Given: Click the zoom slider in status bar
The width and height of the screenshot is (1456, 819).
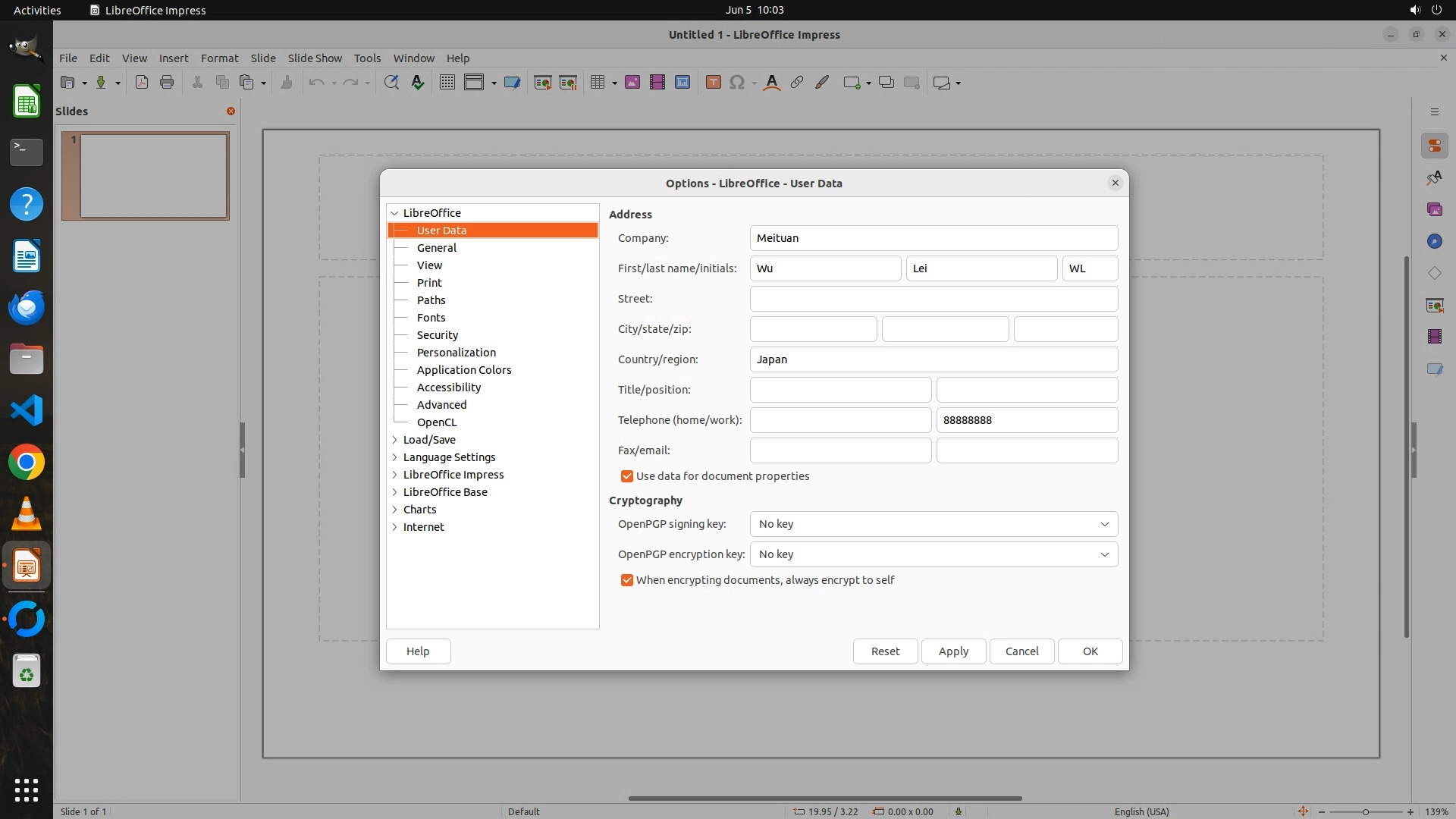Looking at the screenshot, I should (x=1365, y=812).
